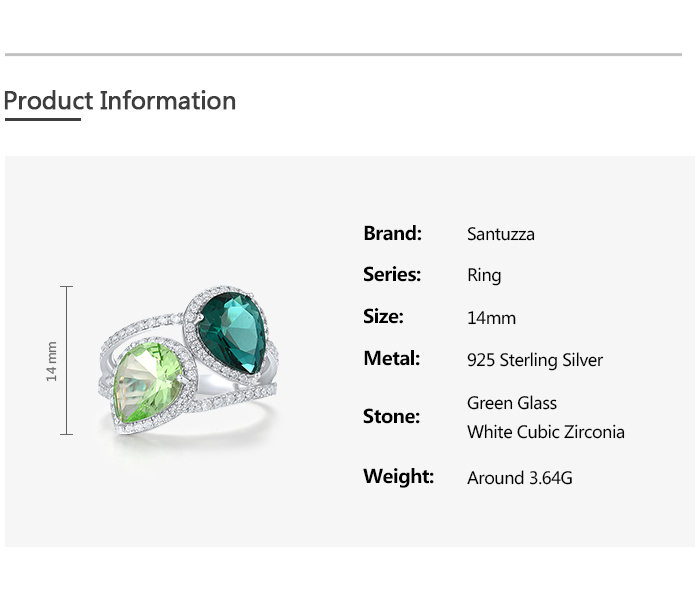Click the White Cubic Zirconia text
The height and width of the screenshot is (607, 700).
(x=546, y=432)
